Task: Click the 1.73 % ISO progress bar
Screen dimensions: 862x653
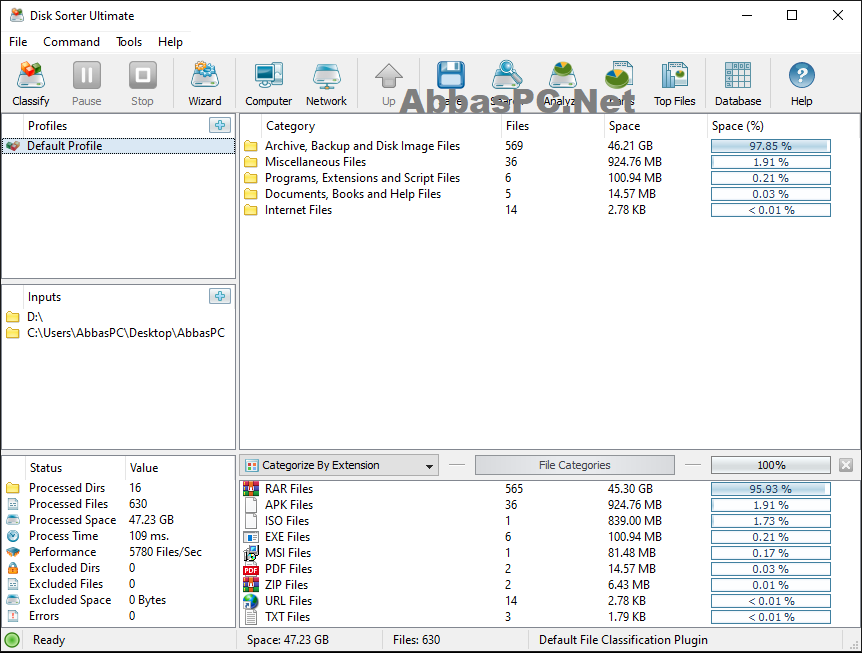Action: (x=771, y=521)
